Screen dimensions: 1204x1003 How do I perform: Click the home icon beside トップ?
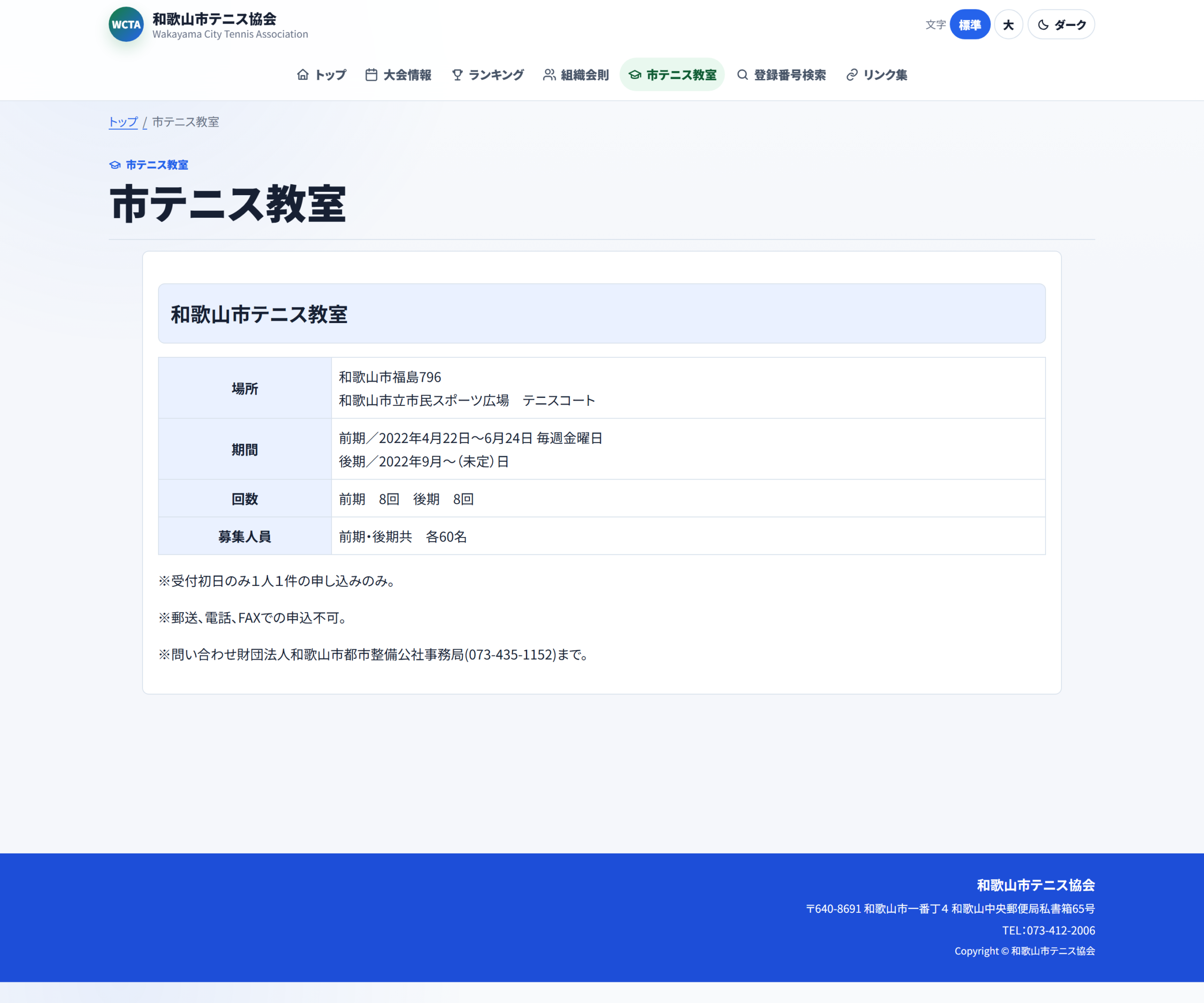click(303, 74)
